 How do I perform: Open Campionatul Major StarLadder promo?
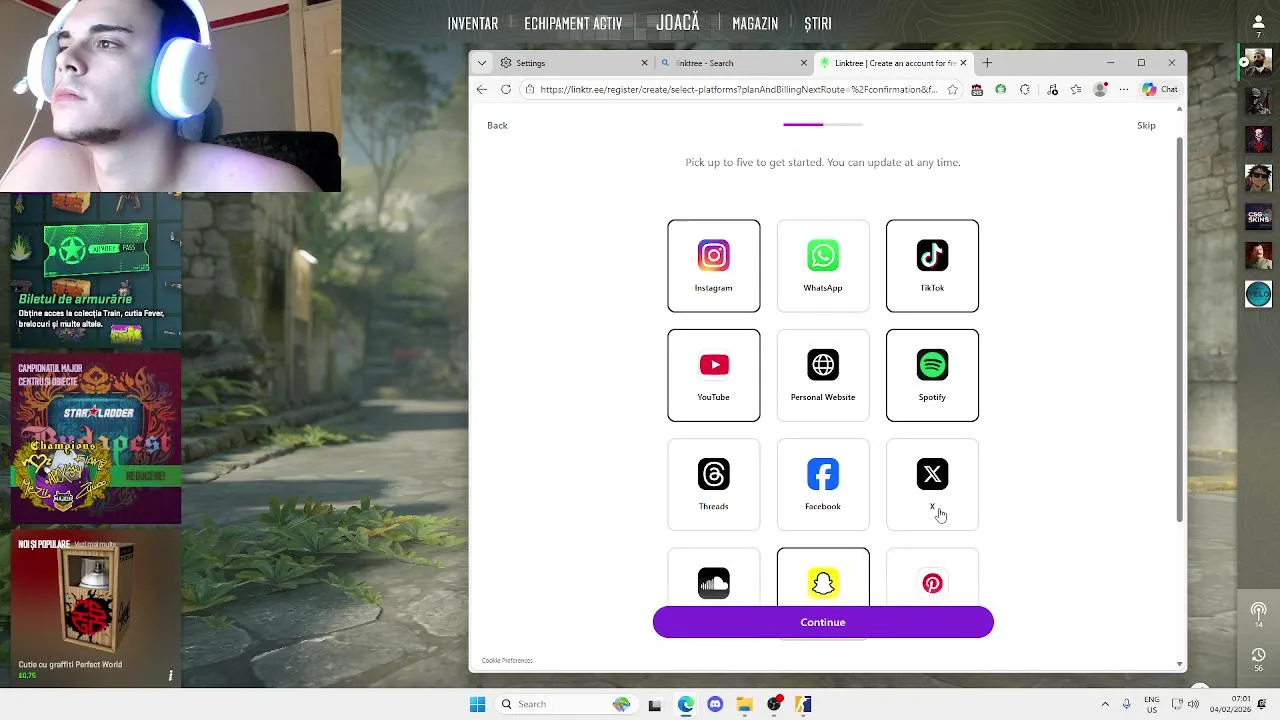point(96,440)
